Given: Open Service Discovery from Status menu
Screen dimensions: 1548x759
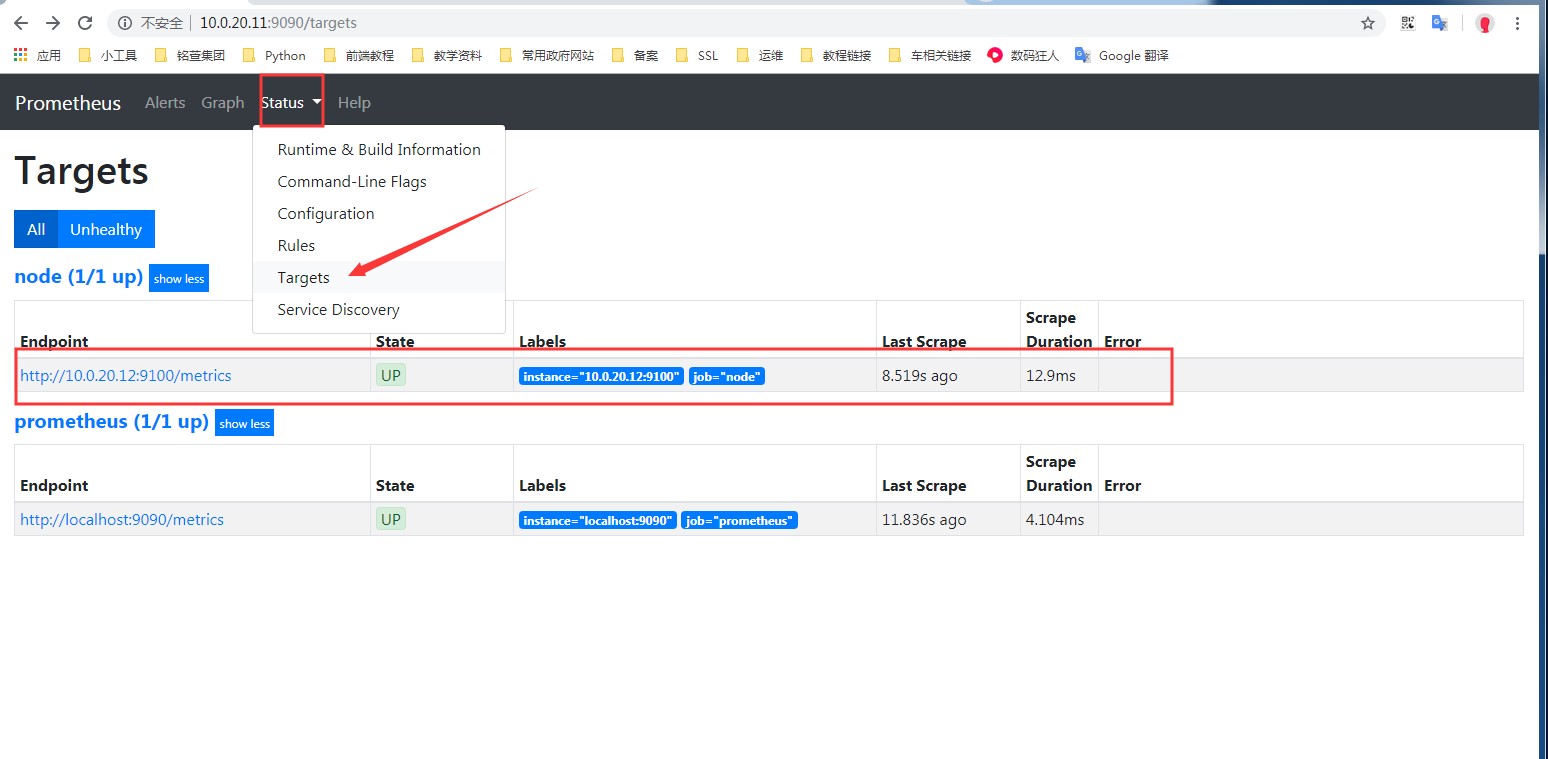Looking at the screenshot, I should [x=379, y=309].
